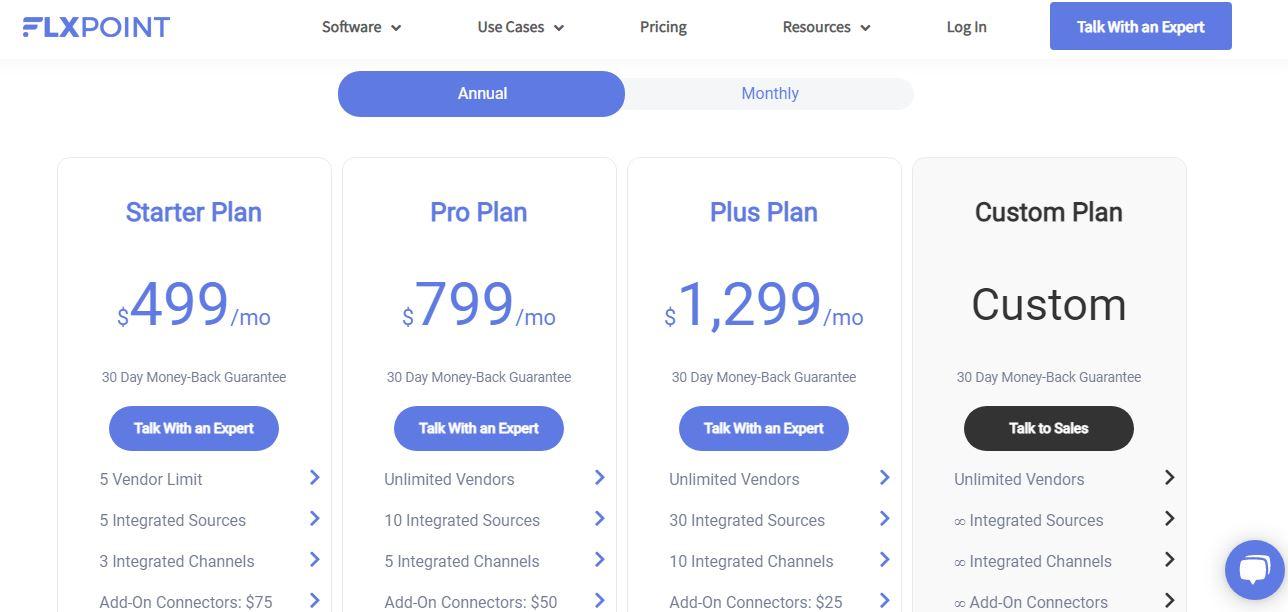Go to the Pricing page

pos(663,27)
